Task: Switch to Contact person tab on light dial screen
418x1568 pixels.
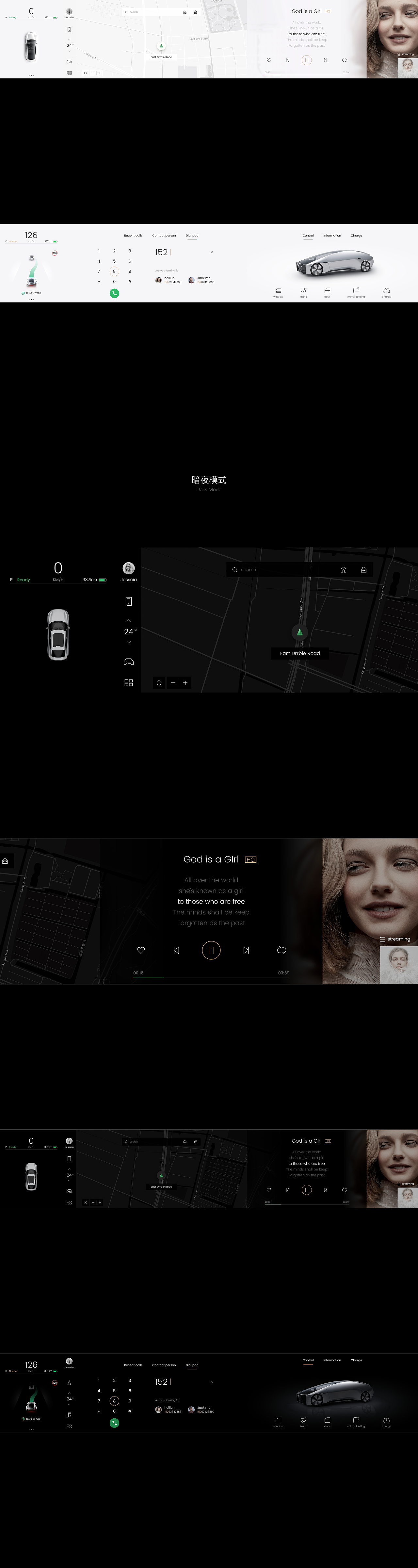Action: tap(164, 236)
